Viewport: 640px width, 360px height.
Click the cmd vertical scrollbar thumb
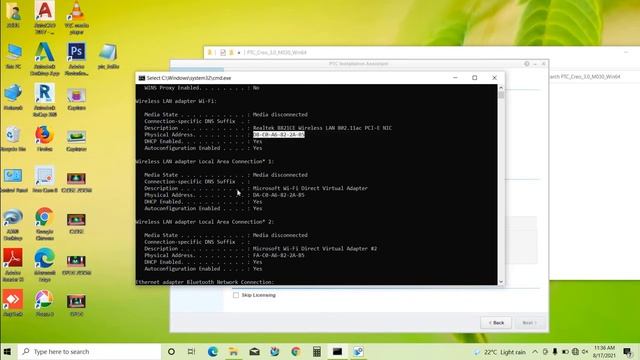click(x=501, y=95)
